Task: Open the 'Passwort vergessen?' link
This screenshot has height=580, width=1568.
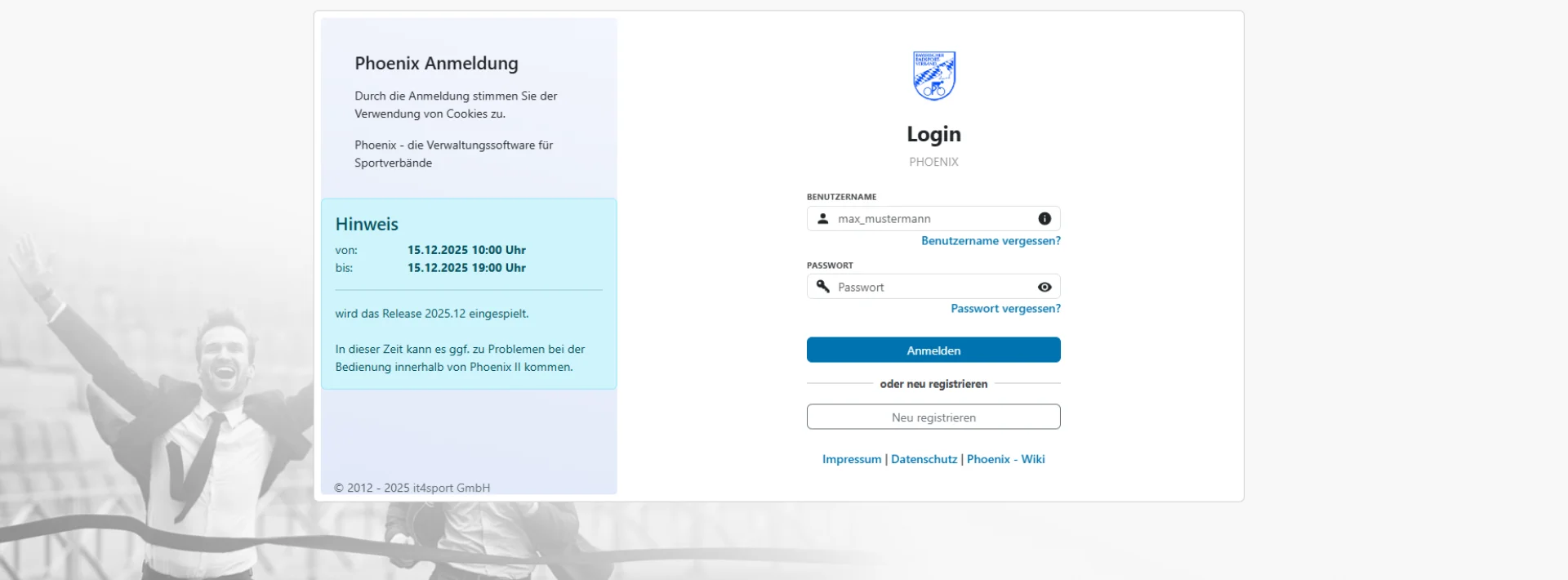Action: click(1005, 309)
